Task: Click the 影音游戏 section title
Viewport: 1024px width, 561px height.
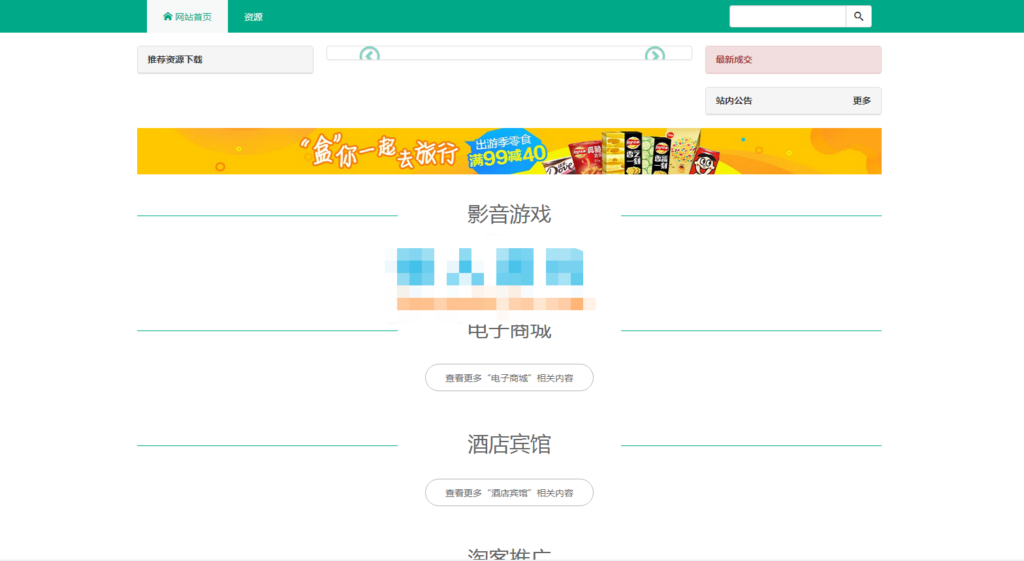Action: click(509, 214)
